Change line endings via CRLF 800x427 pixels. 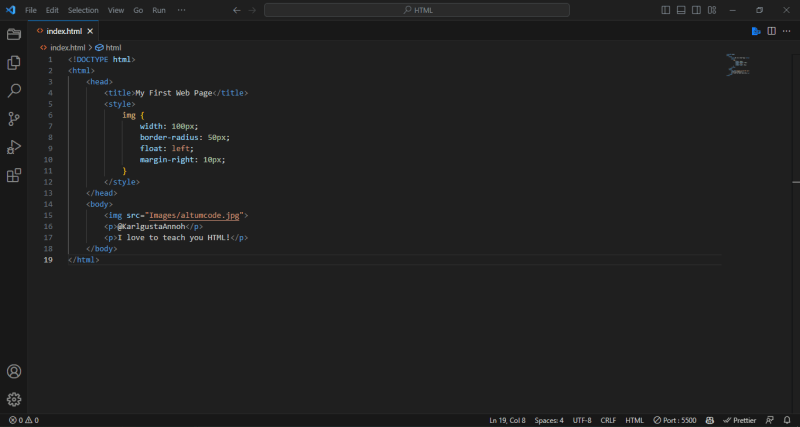point(608,420)
